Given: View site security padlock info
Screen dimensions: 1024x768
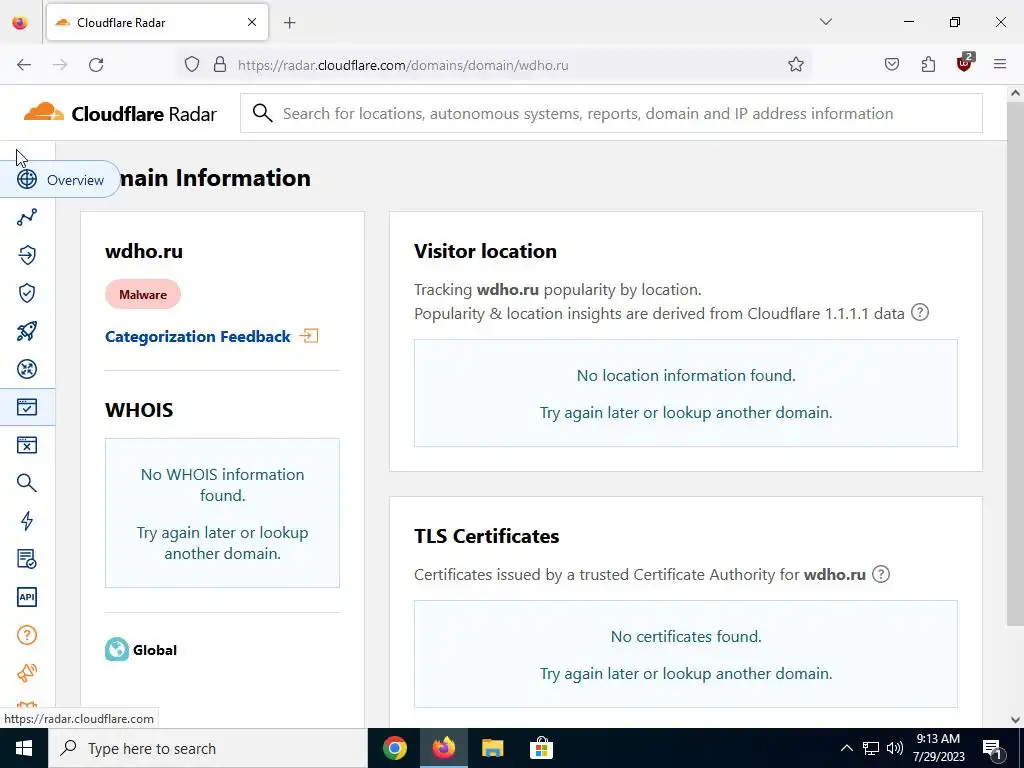Looking at the screenshot, I should click(x=220, y=65).
